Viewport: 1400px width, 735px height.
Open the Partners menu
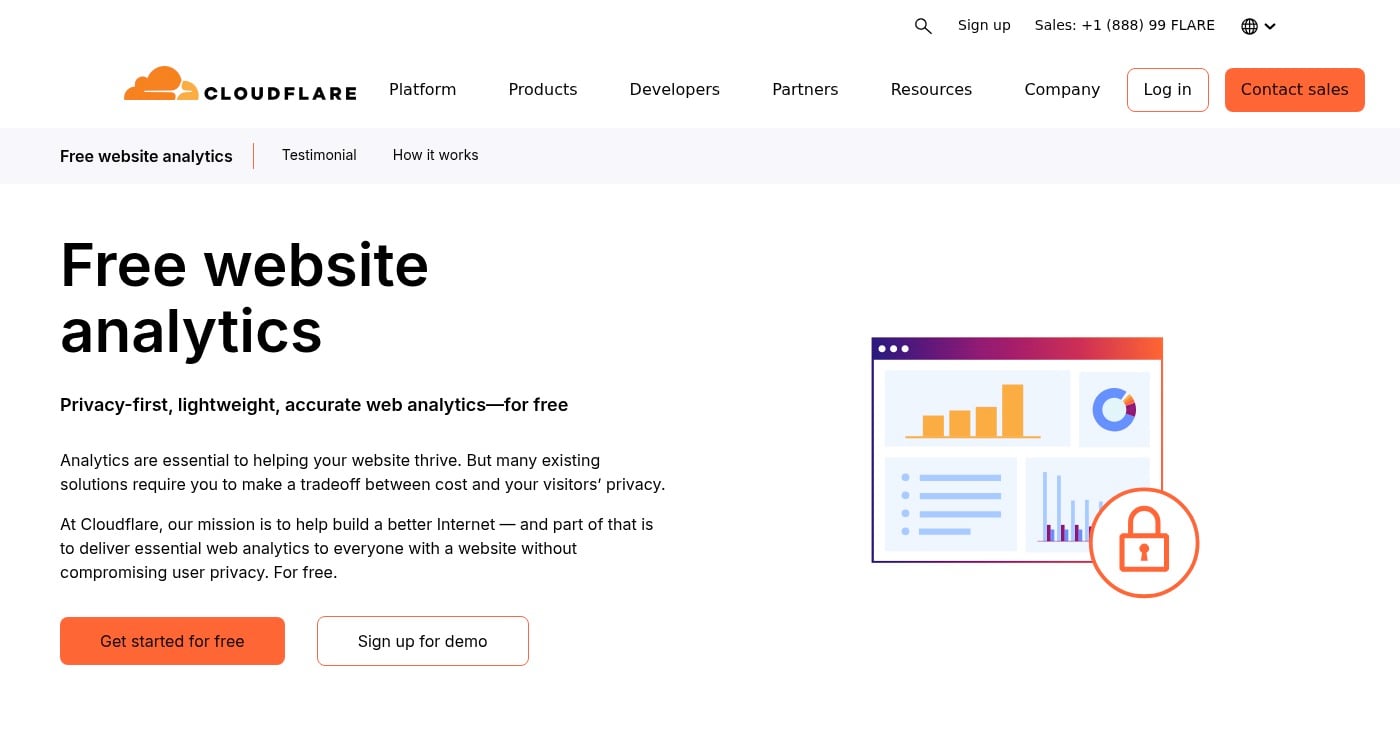point(805,89)
